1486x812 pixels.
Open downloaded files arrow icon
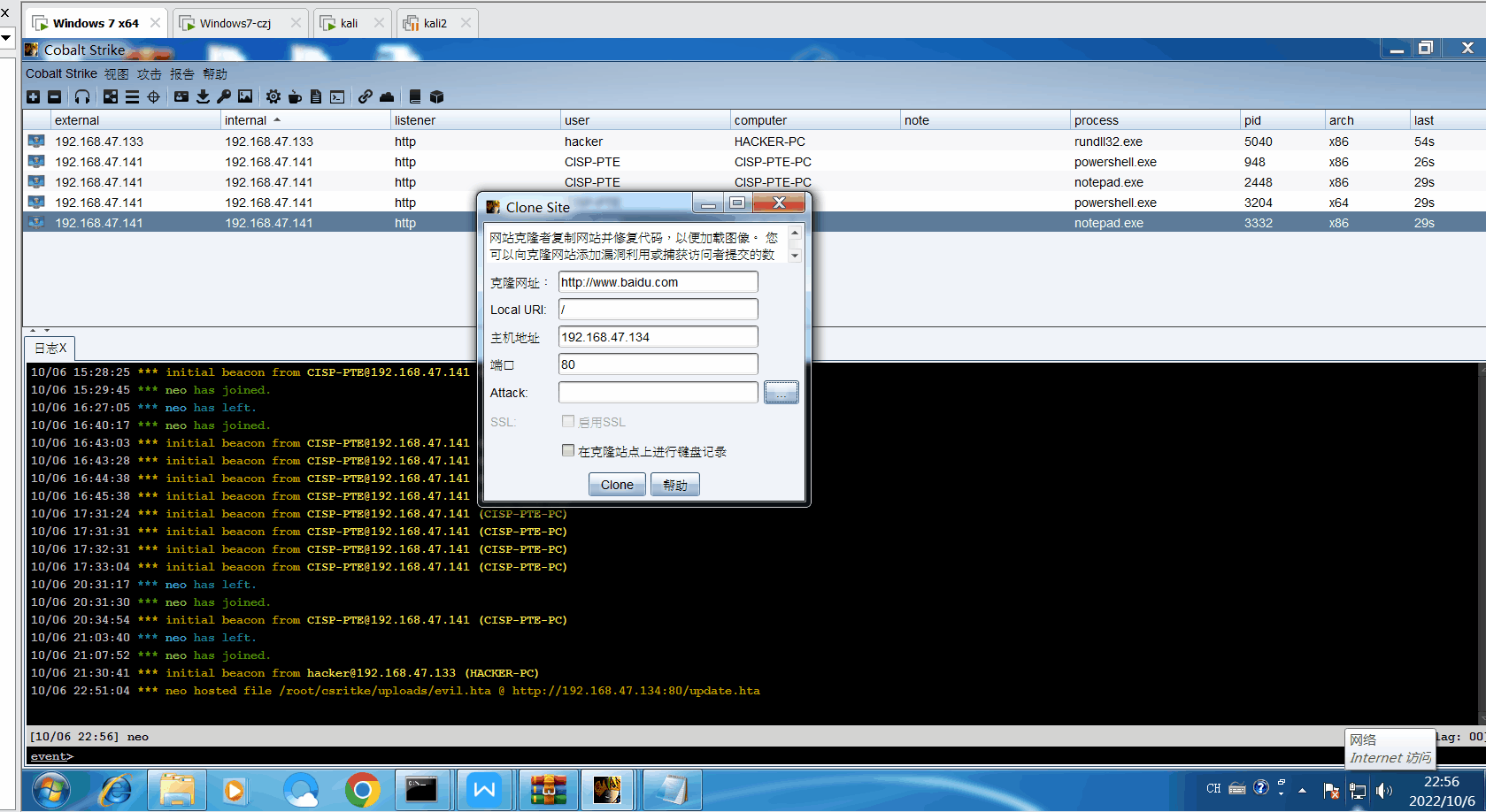[203, 97]
